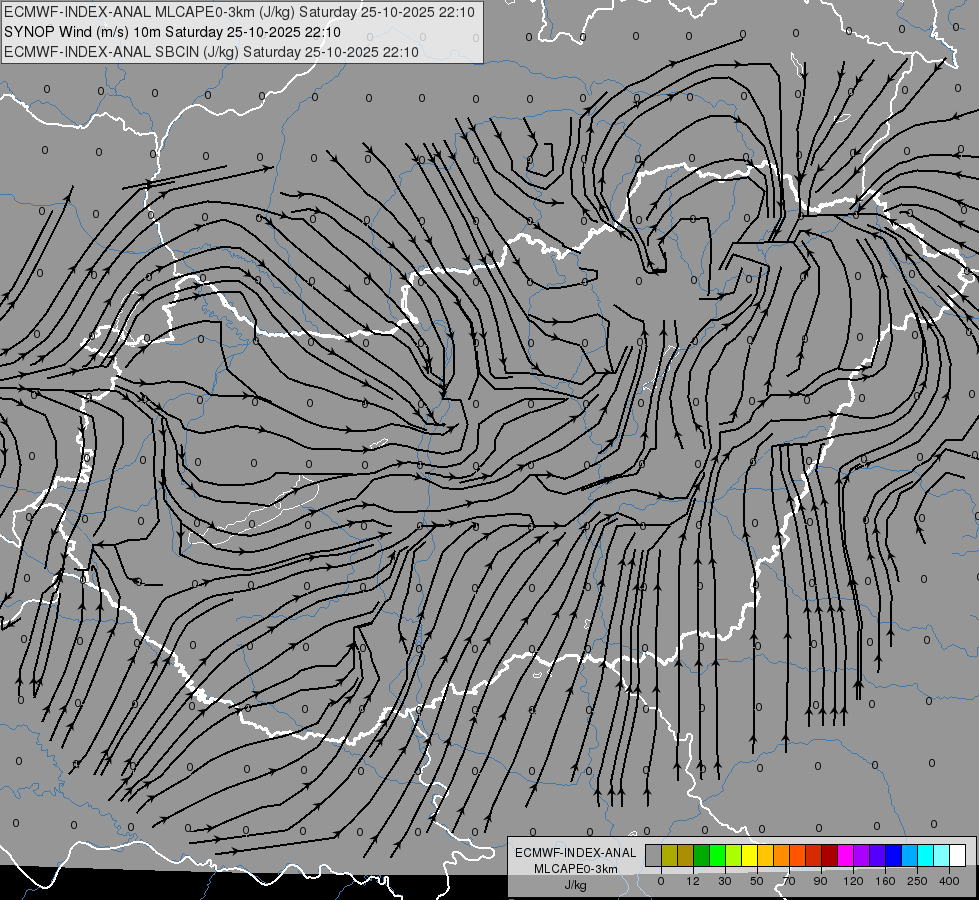The width and height of the screenshot is (979, 900).
Task: Select the pale cyan swatch beside white
Action: coord(942,855)
